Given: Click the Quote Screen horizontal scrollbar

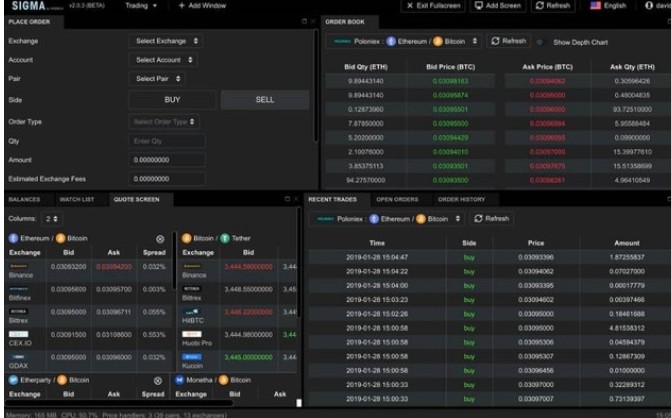Looking at the screenshot, I should click(x=119, y=403).
